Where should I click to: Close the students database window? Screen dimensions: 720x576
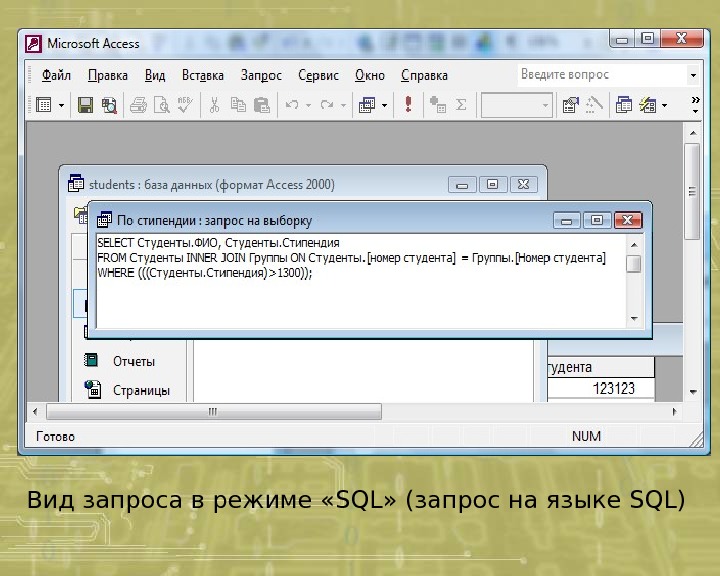[x=523, y=185]
